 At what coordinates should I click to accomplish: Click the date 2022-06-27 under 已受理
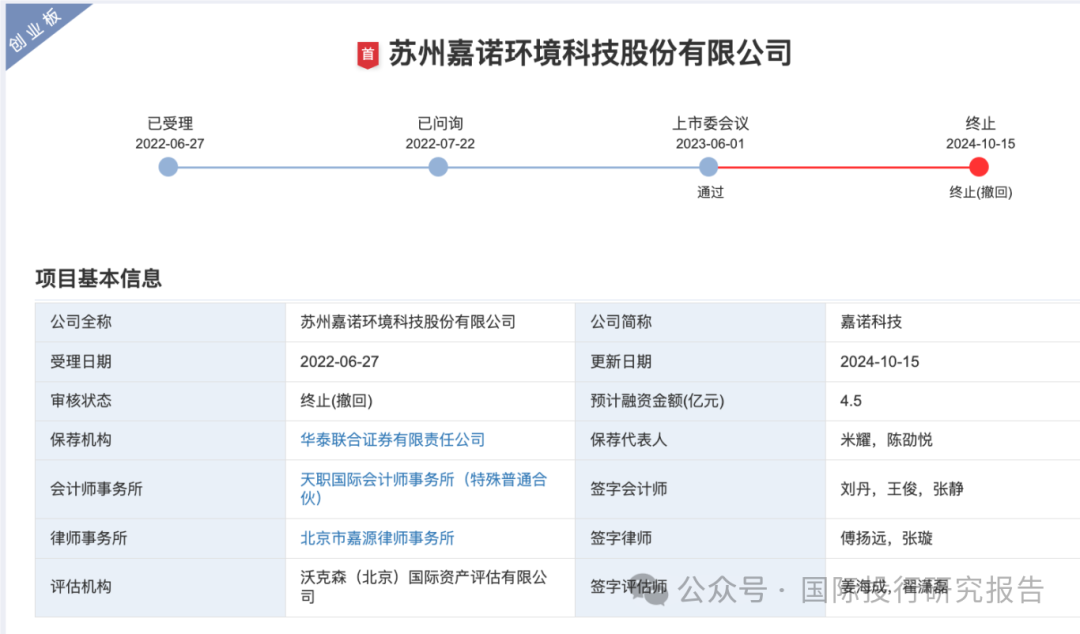point(169,143)
